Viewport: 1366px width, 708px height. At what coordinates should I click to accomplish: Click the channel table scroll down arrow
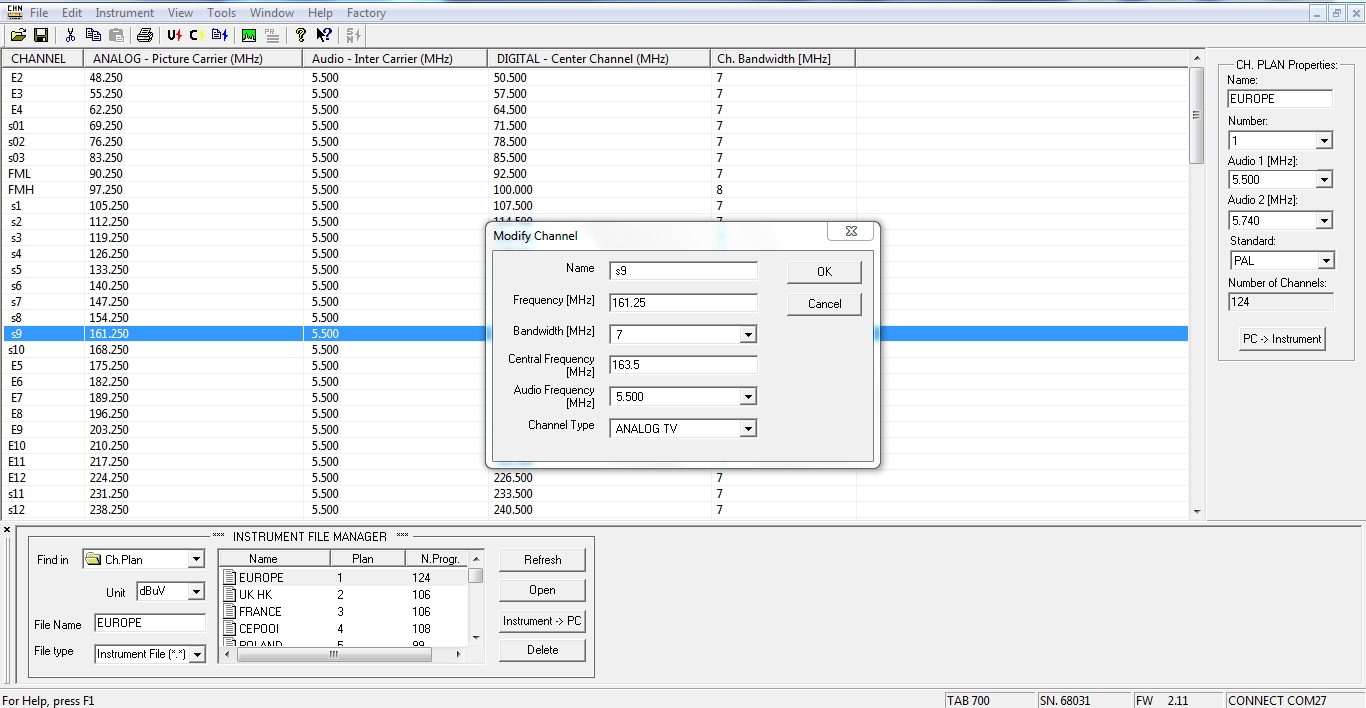tap(1196, 512)
